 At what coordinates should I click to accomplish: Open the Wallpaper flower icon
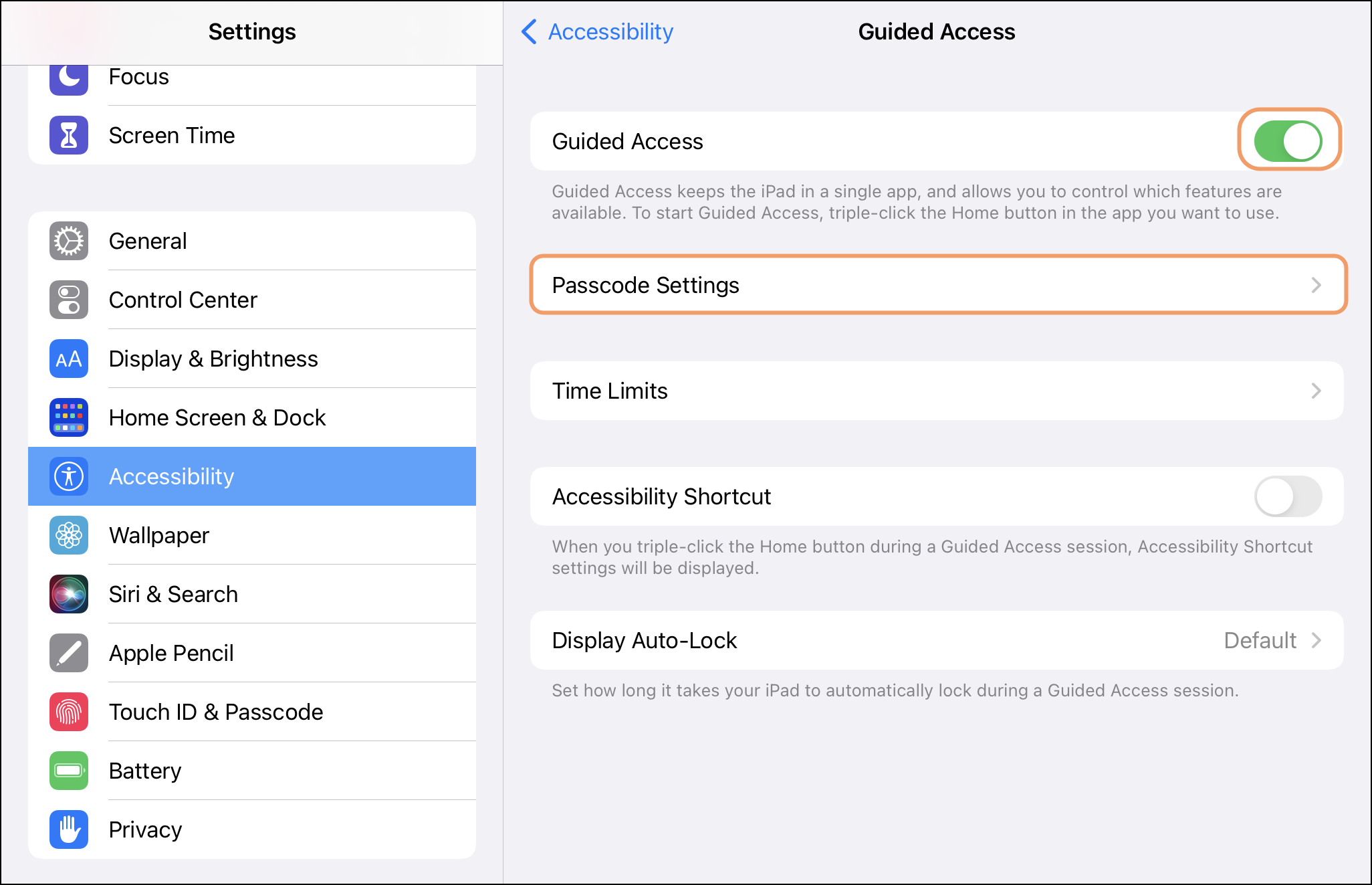(x=69, y=535)
